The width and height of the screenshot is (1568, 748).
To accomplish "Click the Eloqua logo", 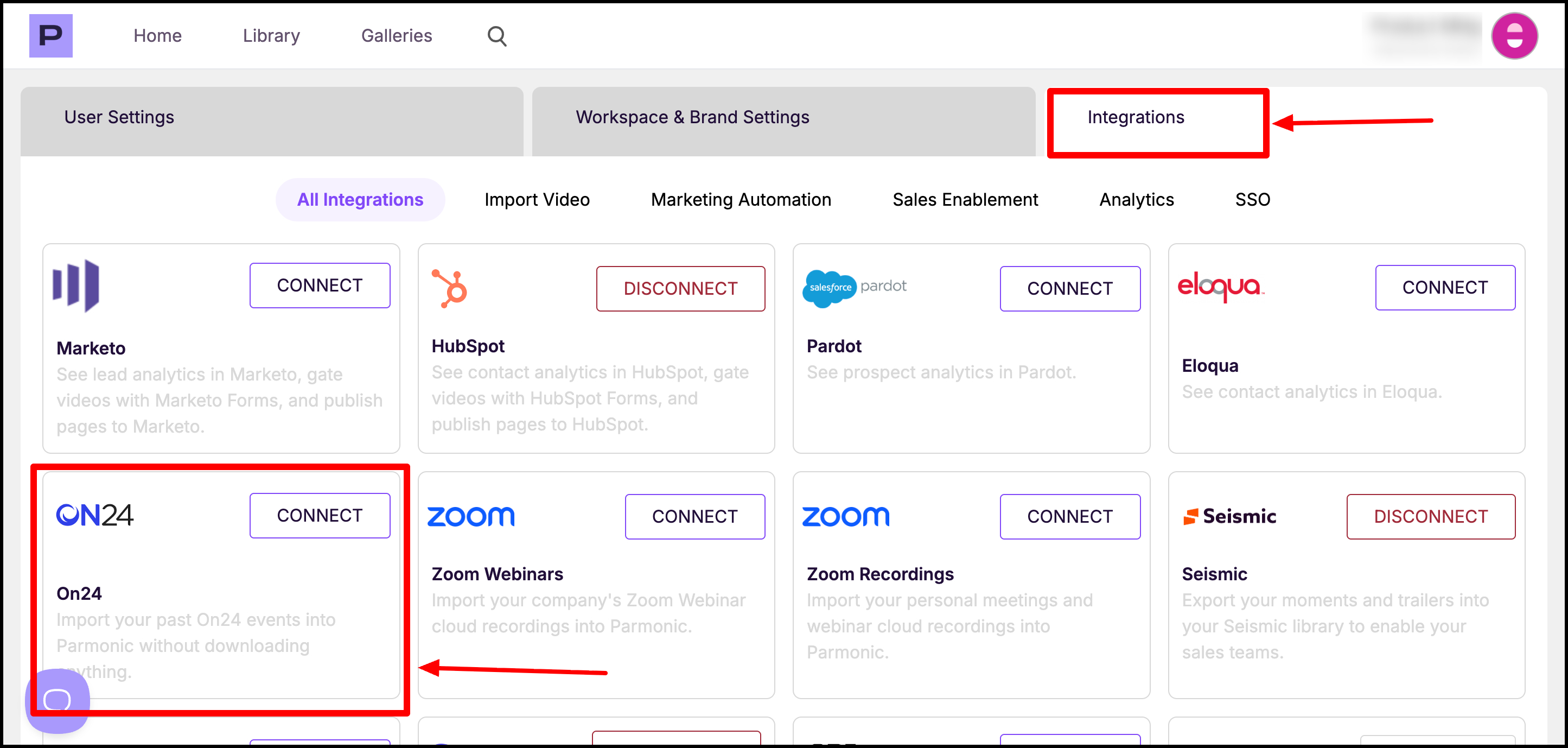I will (1220, 286).
